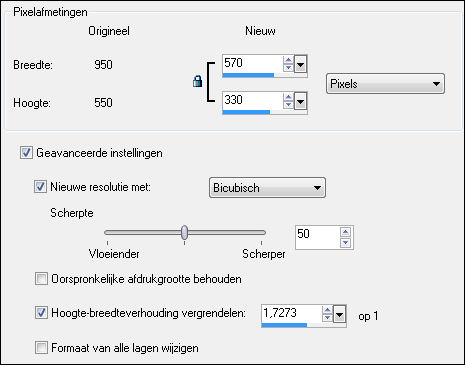Uncheck Geavanceerde instellingen checkbox
465x365 pixels.
[26, 153]
